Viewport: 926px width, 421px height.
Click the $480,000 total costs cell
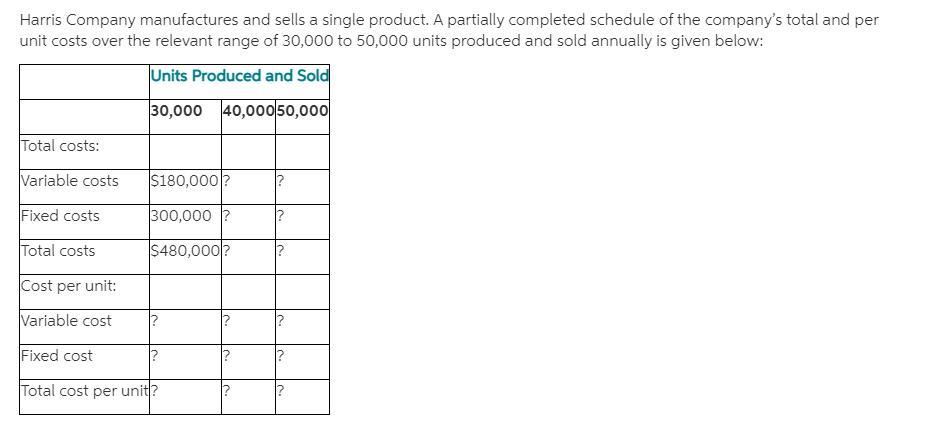point(184,251)
